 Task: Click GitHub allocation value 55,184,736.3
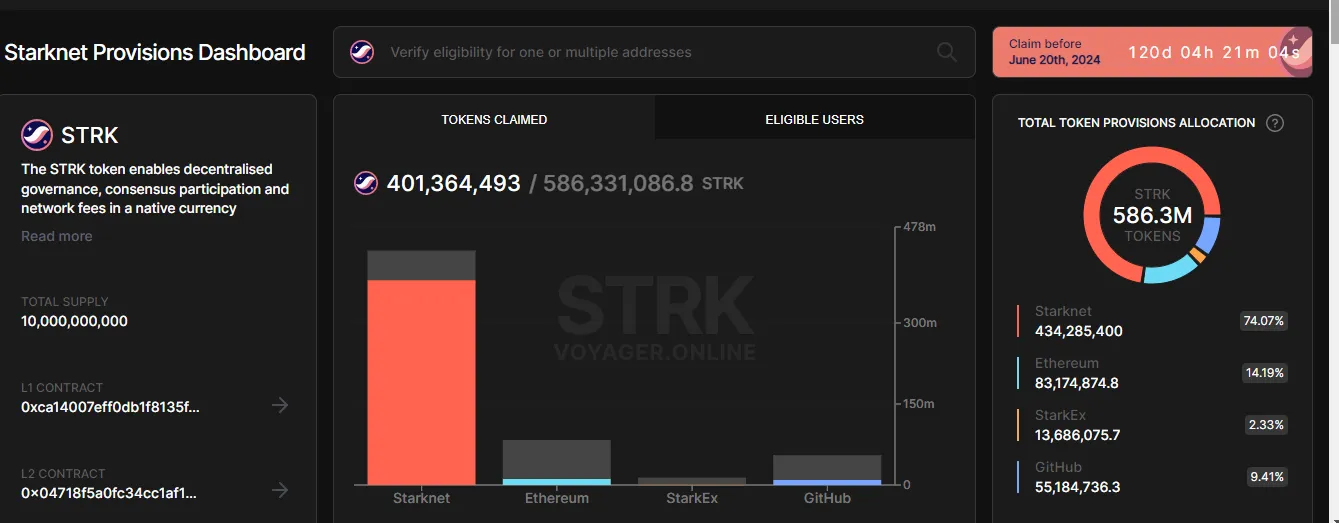click(1077, 487)
